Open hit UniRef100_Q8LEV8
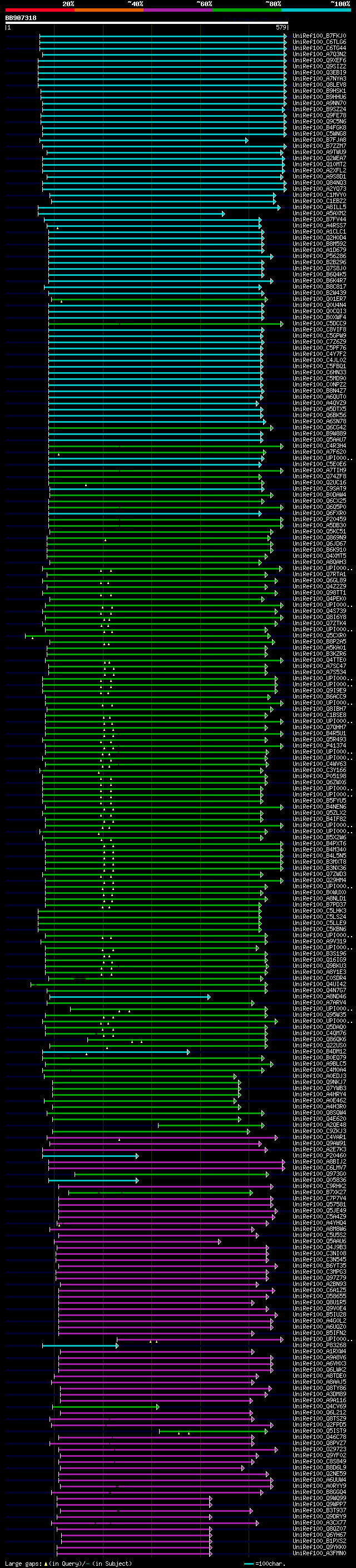 click(x=319, y=85)
